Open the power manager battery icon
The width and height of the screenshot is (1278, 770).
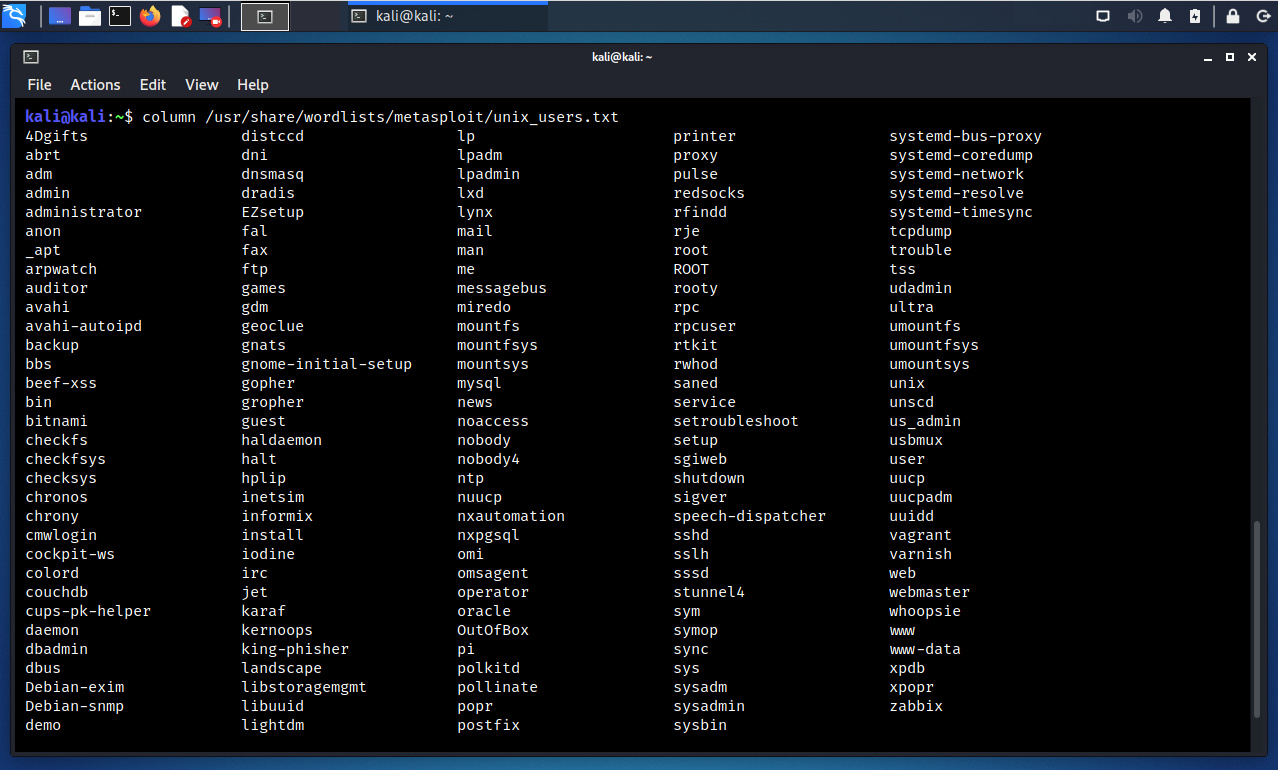click(x=1195, y=16)
